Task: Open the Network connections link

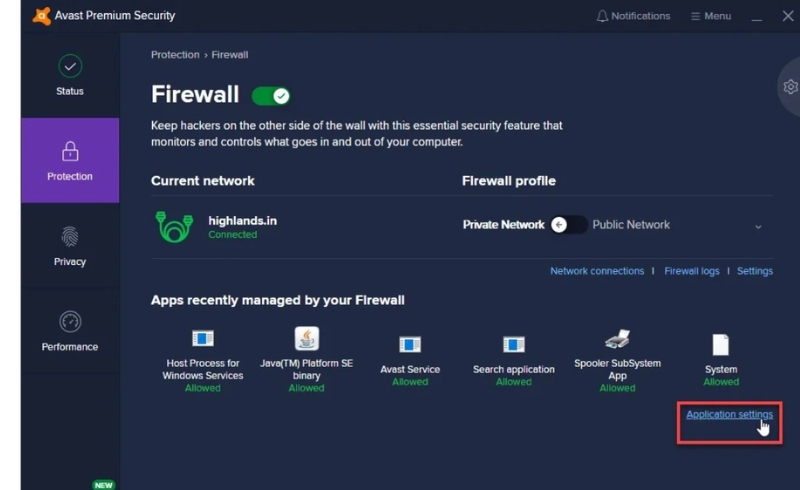Action: pos(597,271)
